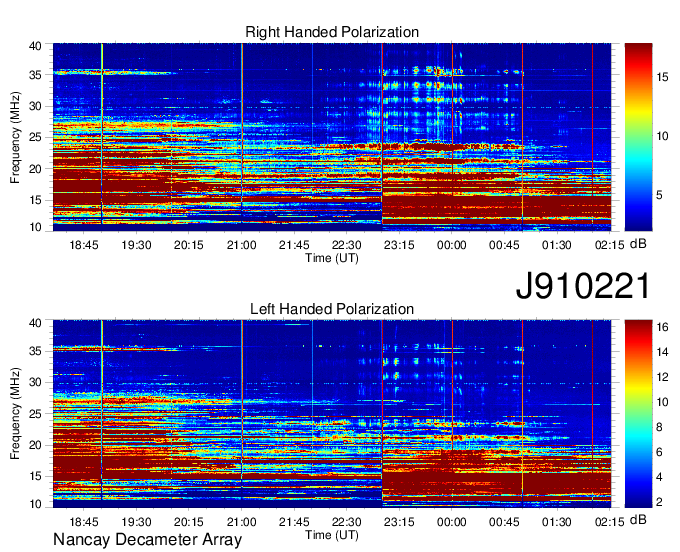The height and width of the screenshot is (552, 680).
Task: Click the 'J910221' observation label
Action: point(583,286)
